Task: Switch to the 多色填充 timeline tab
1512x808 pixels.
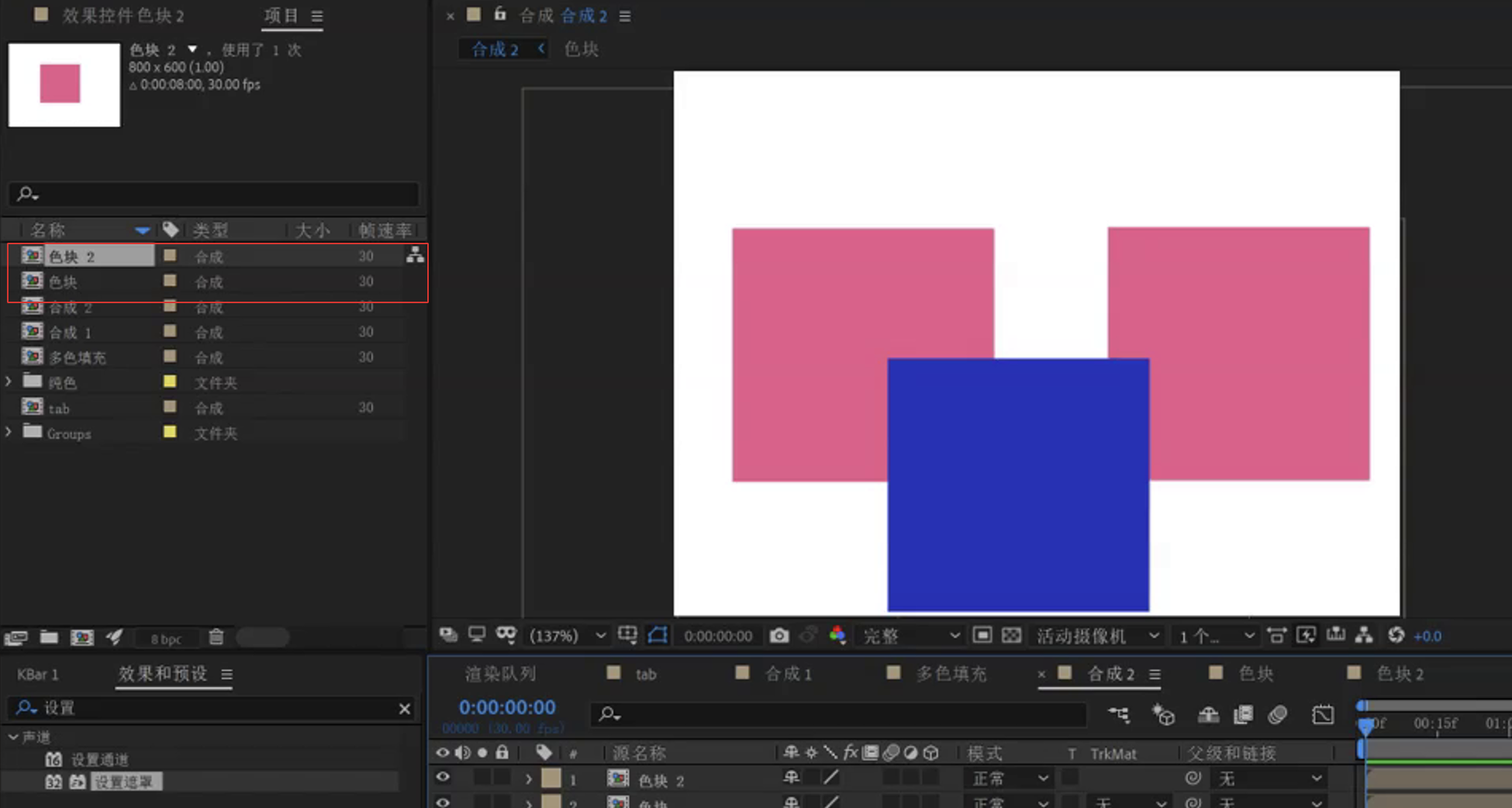Action: [951, 674]
